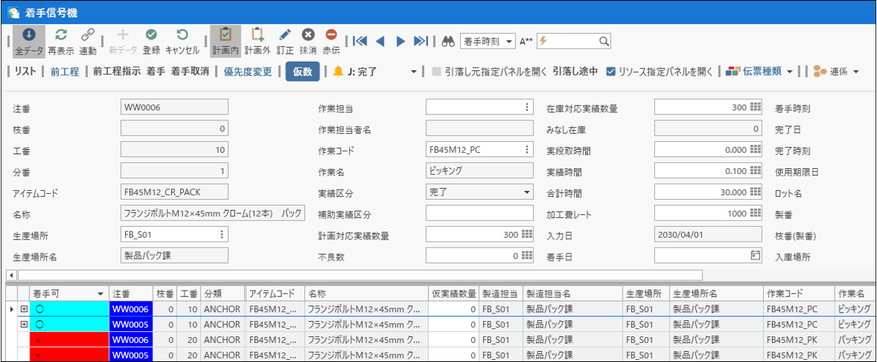Viewport: 877px width, 362px height.
Task: Click the 着手 menu item
Action: [x=156, y=71]
